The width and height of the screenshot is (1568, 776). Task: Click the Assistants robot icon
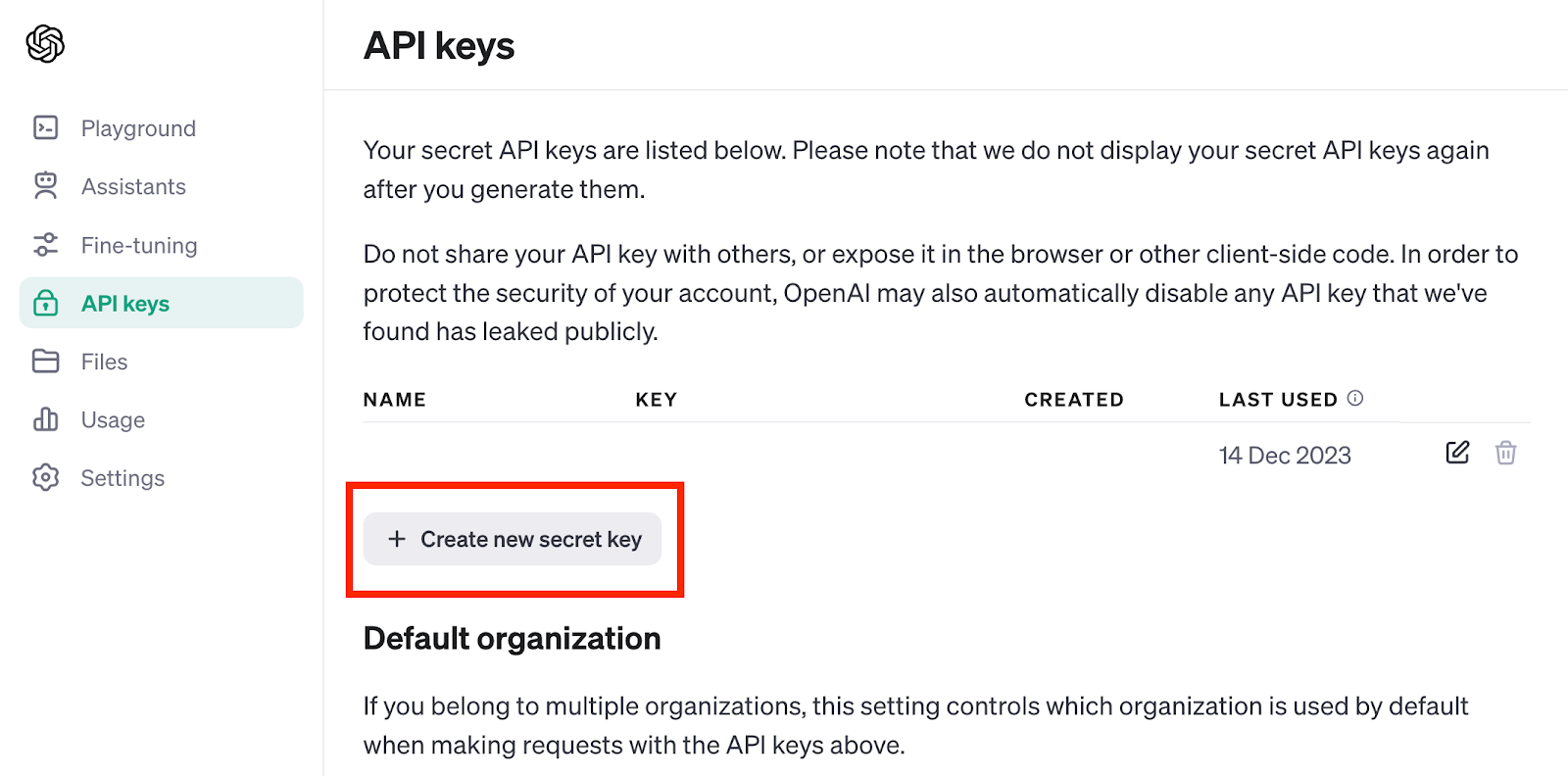(x=45, y=185)
